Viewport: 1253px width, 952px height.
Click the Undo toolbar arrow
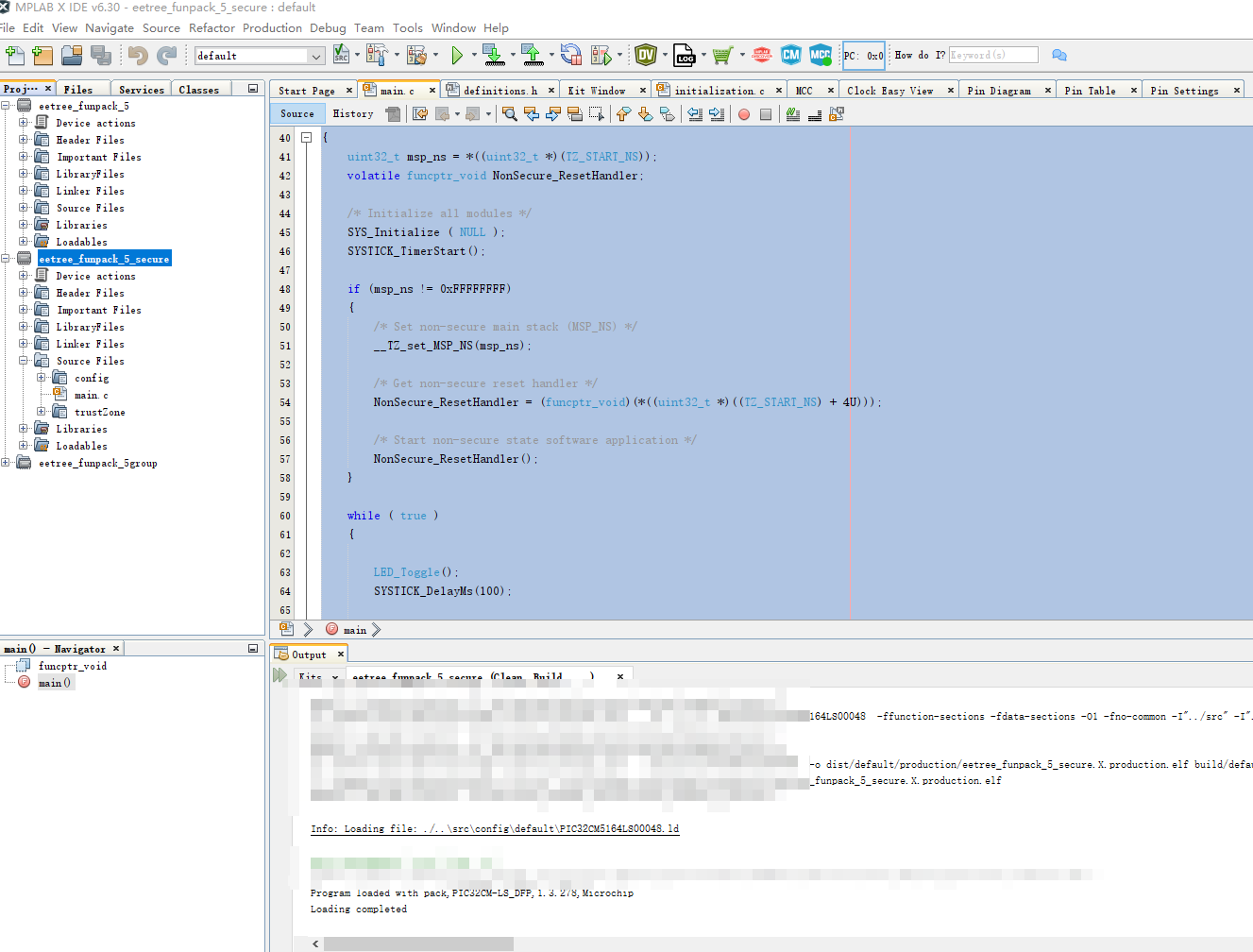(x=138, y=56)
